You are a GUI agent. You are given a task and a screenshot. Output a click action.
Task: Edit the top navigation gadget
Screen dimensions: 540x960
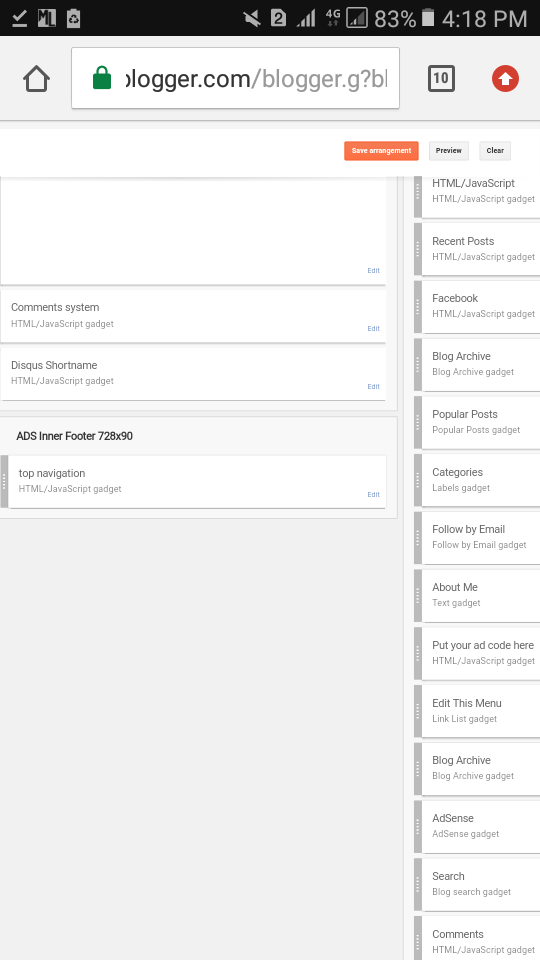(x=373, y=495)
